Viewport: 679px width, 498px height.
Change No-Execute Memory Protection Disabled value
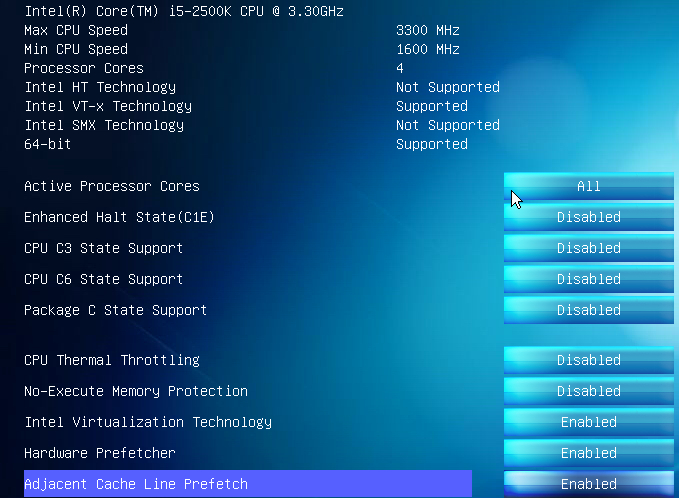pos(588,391)
